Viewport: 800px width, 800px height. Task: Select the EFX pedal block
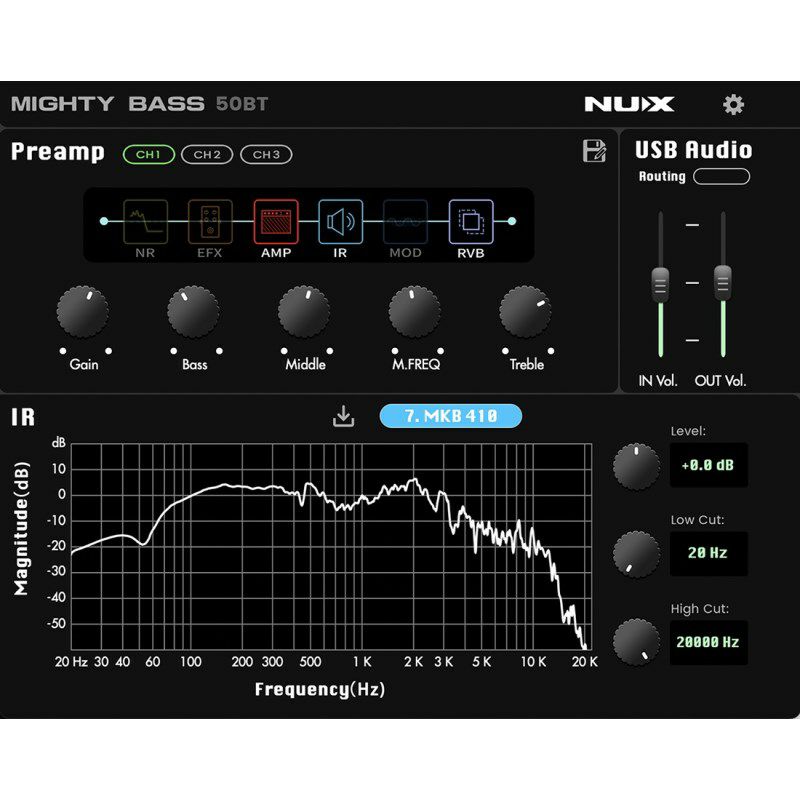coord(210,222)
